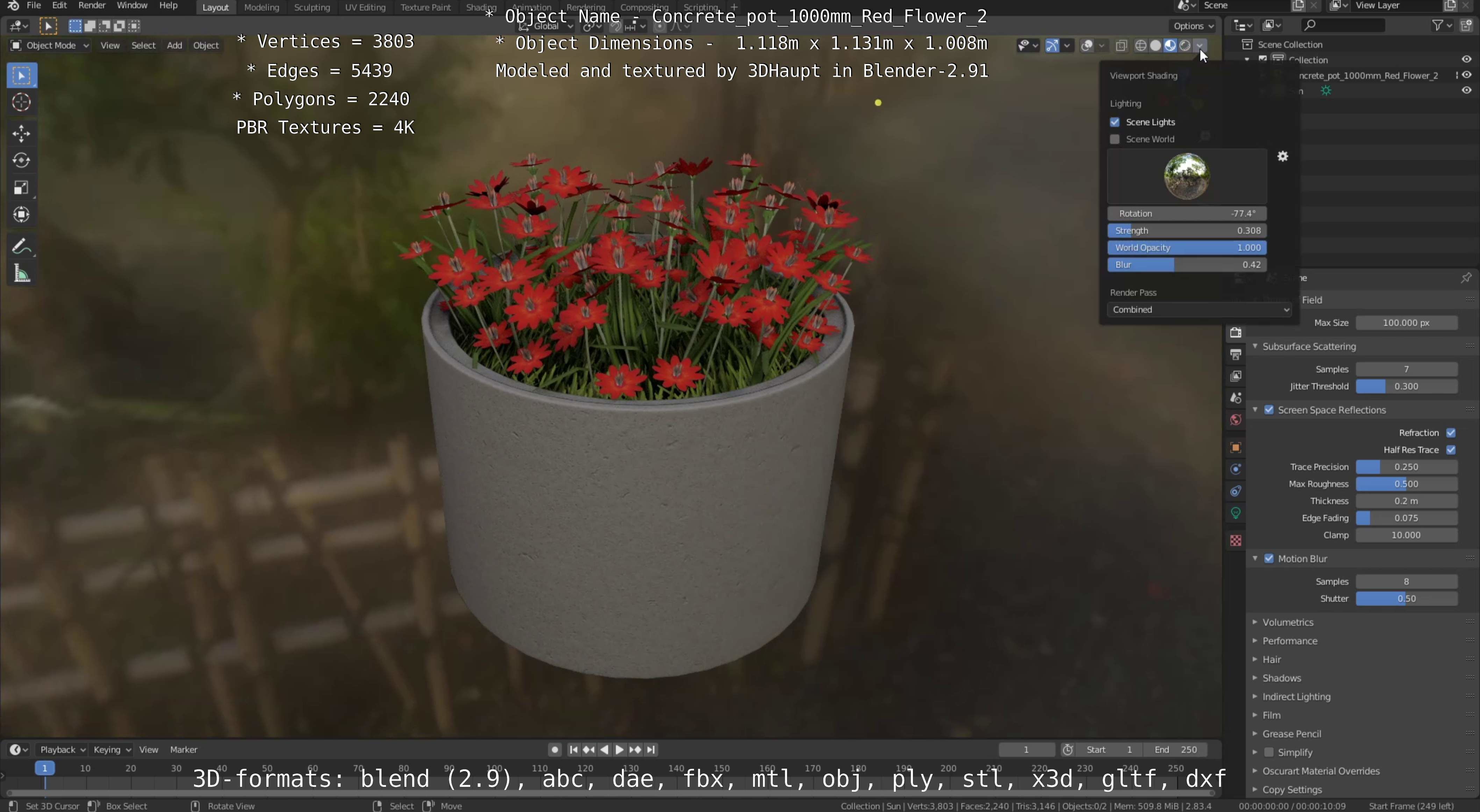The height and width of the screenshot is (812, 1480).
Task: Select the Transform tool
Action: coord(22,214)
